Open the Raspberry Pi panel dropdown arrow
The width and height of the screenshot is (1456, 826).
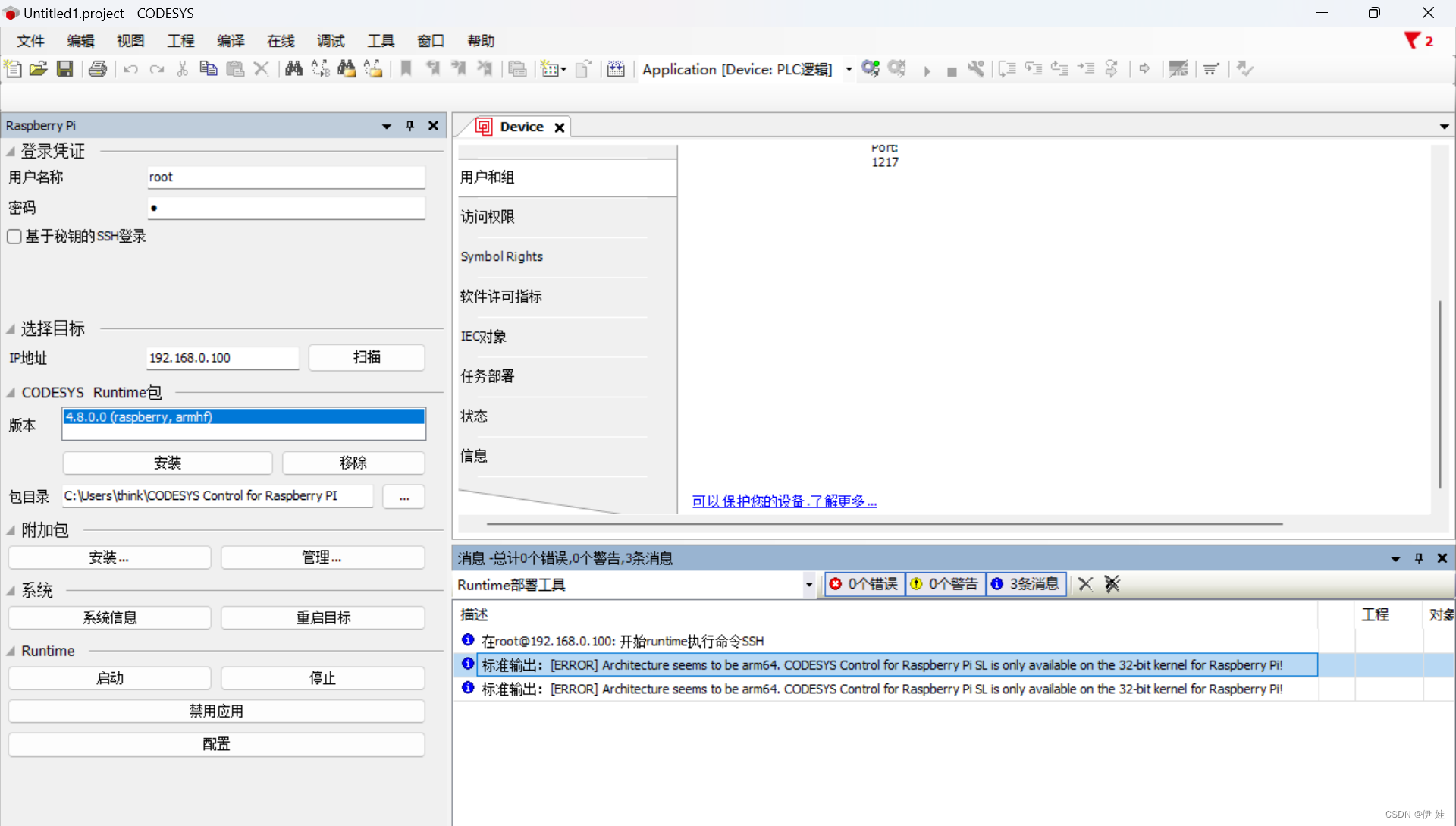pyautogui.click(x=387, y=126)
